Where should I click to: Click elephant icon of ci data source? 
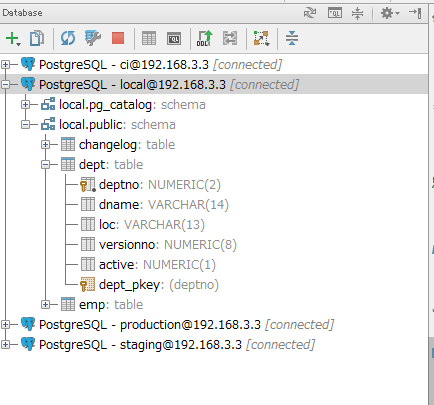click(x=28, y=64)
